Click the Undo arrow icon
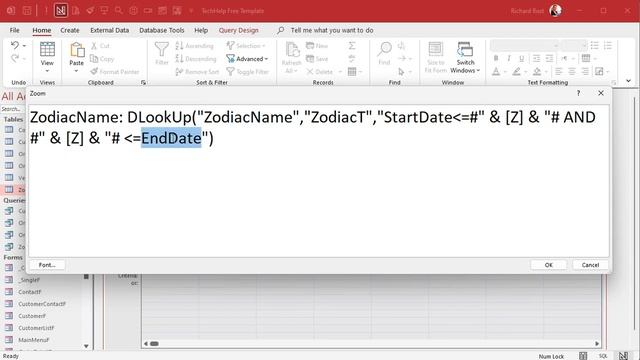Viewport: 640px width, 360px height. click(x=15, y=45)
